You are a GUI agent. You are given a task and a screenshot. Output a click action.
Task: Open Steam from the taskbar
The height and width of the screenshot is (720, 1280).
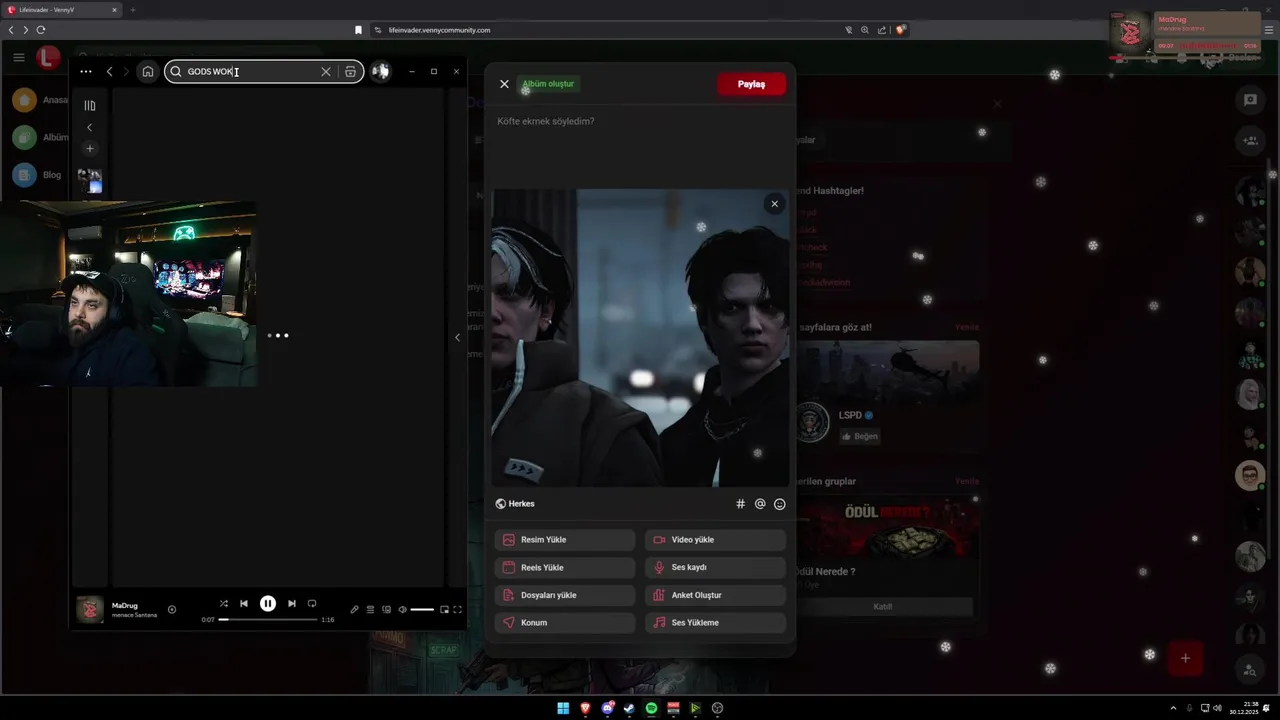tap(629, 708)
